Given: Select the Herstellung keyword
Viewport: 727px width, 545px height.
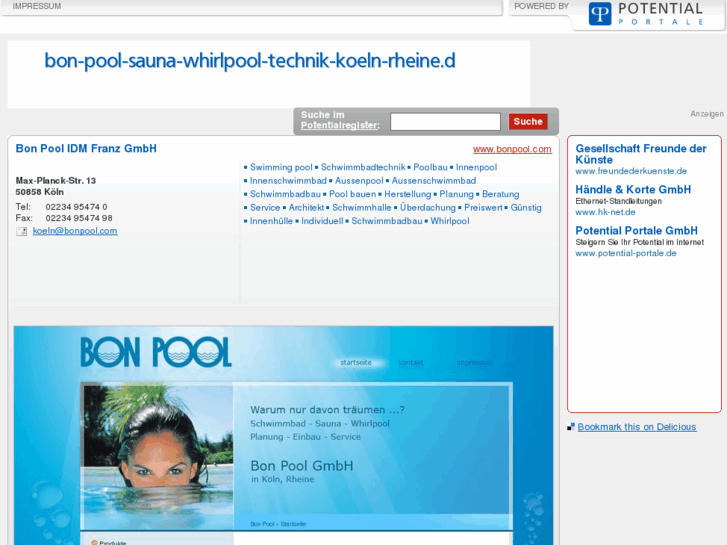Looking at the screenshot, I should click(x=408, y=194).
